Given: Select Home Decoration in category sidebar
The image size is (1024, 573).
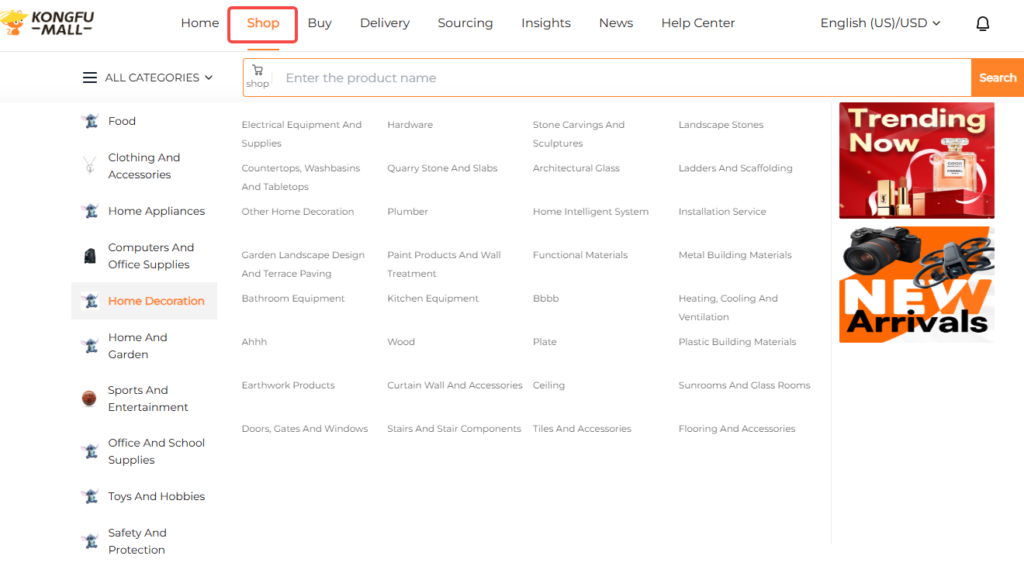Looking at the screenshot, I should coord(156,301).
